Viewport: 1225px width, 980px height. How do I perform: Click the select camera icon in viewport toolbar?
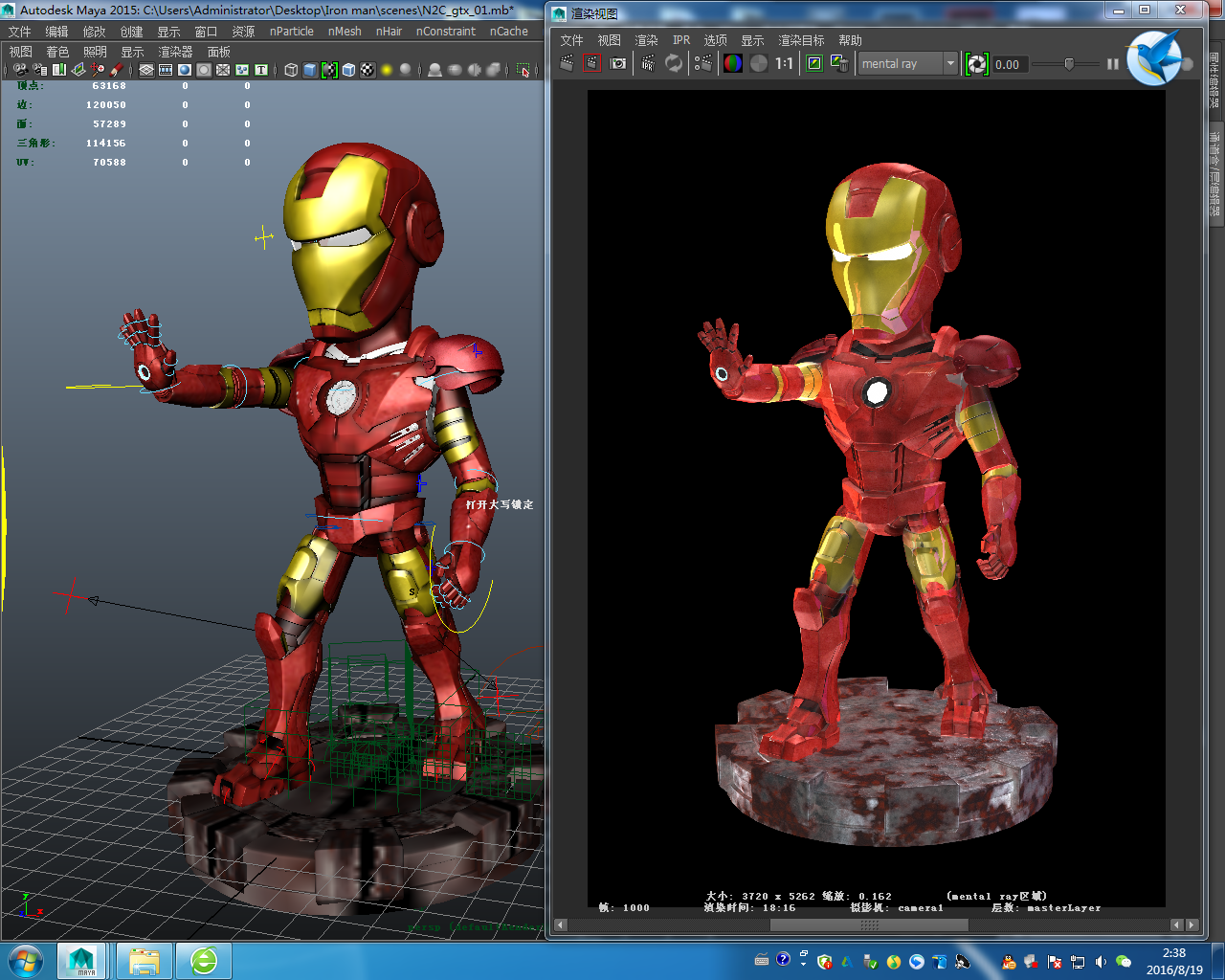(19, 70)
